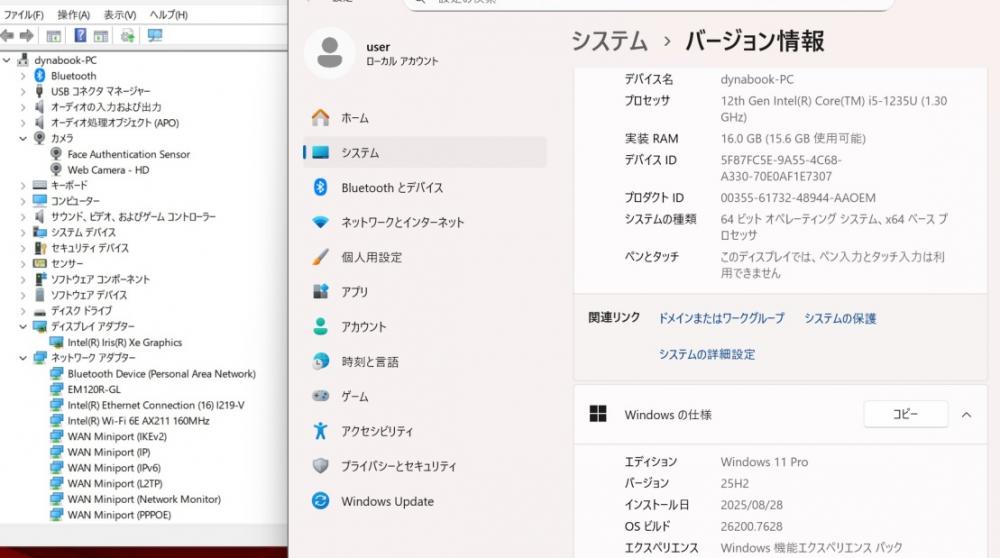Screen dimensions: 1000x558
Task: Select the Intel(R) Iris(R) Xe Graphics icon
Action: (56, 342)
